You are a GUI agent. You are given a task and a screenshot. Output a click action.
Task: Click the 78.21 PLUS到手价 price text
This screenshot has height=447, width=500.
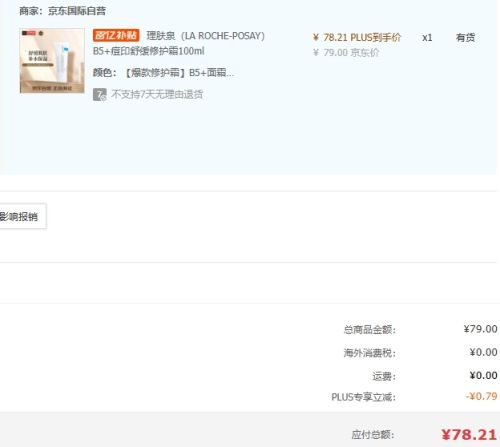(x=357, y=37)
